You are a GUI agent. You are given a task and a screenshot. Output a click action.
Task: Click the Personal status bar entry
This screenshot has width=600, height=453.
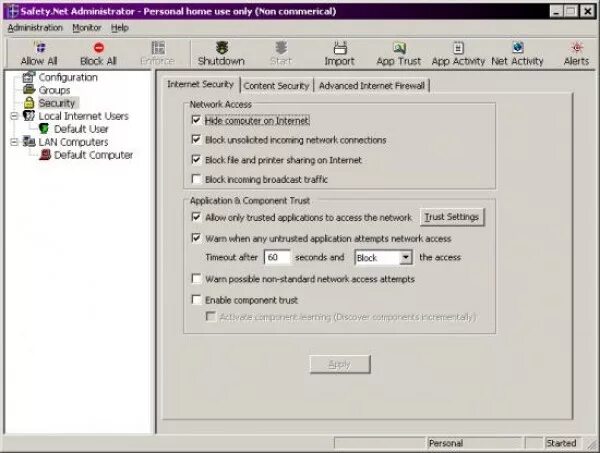click(x=474, y=443)
